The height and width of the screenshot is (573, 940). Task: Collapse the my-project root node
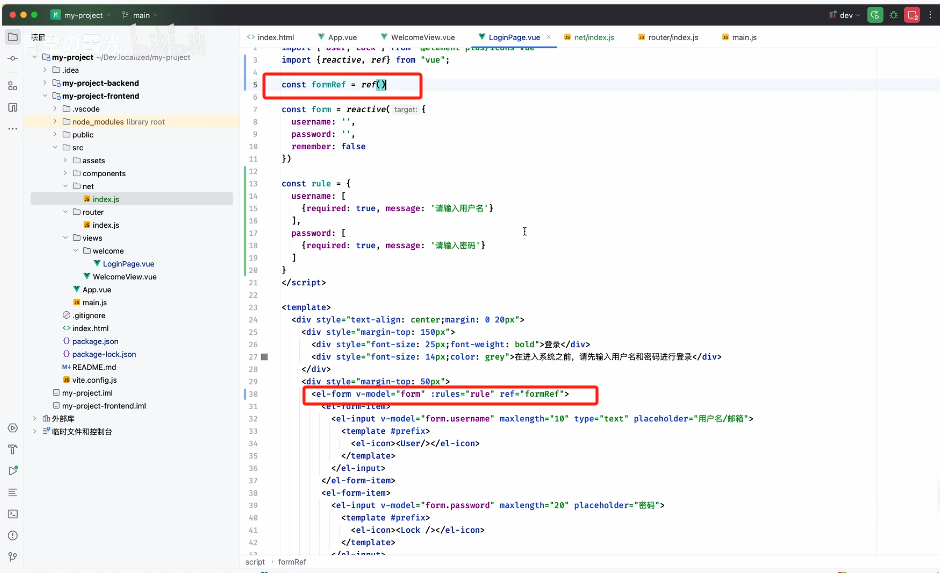pyautogui.click(x=35, y=58)
